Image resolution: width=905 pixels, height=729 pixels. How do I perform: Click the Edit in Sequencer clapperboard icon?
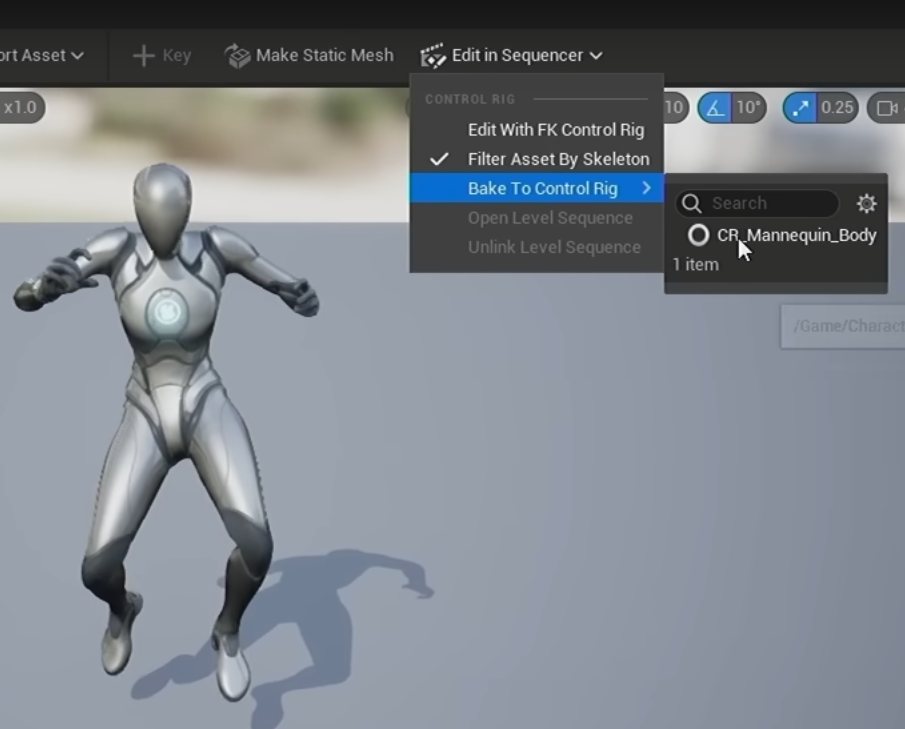(433, 56)
